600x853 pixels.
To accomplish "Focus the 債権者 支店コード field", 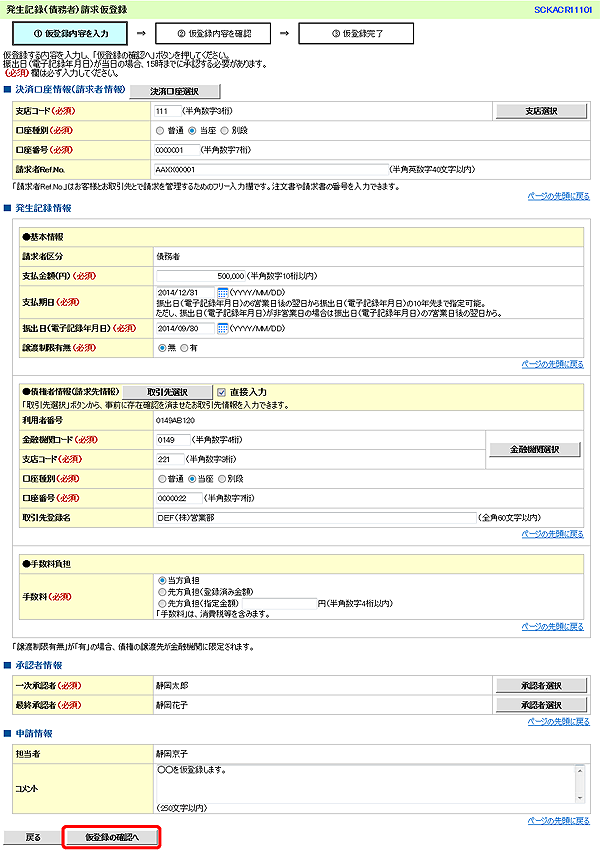I will [170, 459].
